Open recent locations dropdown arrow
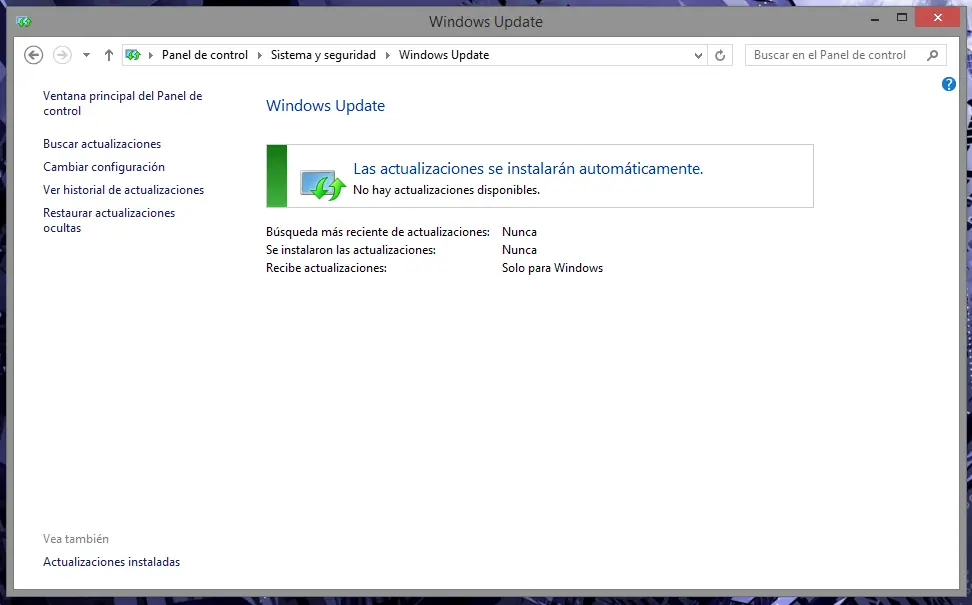This screenshot has height=605, width=972. pos(86,55)
